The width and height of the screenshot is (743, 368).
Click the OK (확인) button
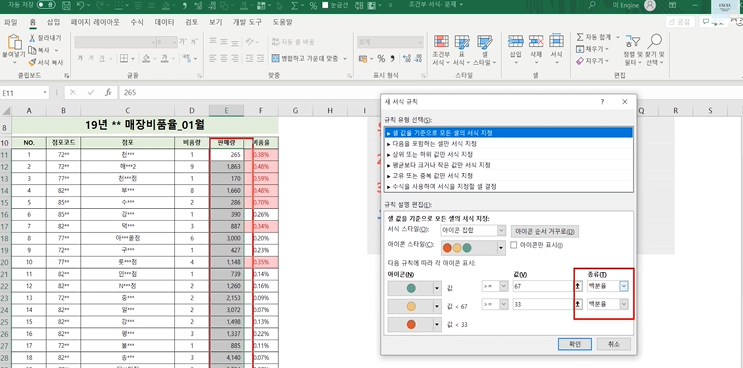(x=575, y=344)
